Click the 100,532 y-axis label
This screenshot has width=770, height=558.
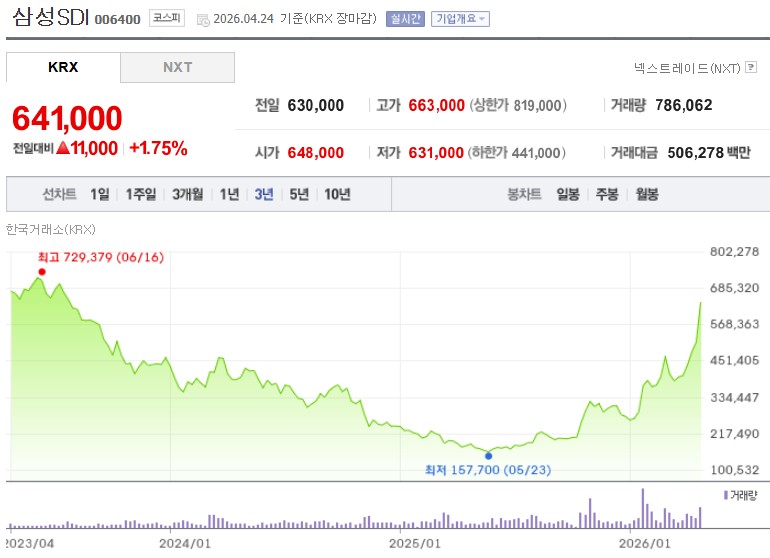(735, 470)
